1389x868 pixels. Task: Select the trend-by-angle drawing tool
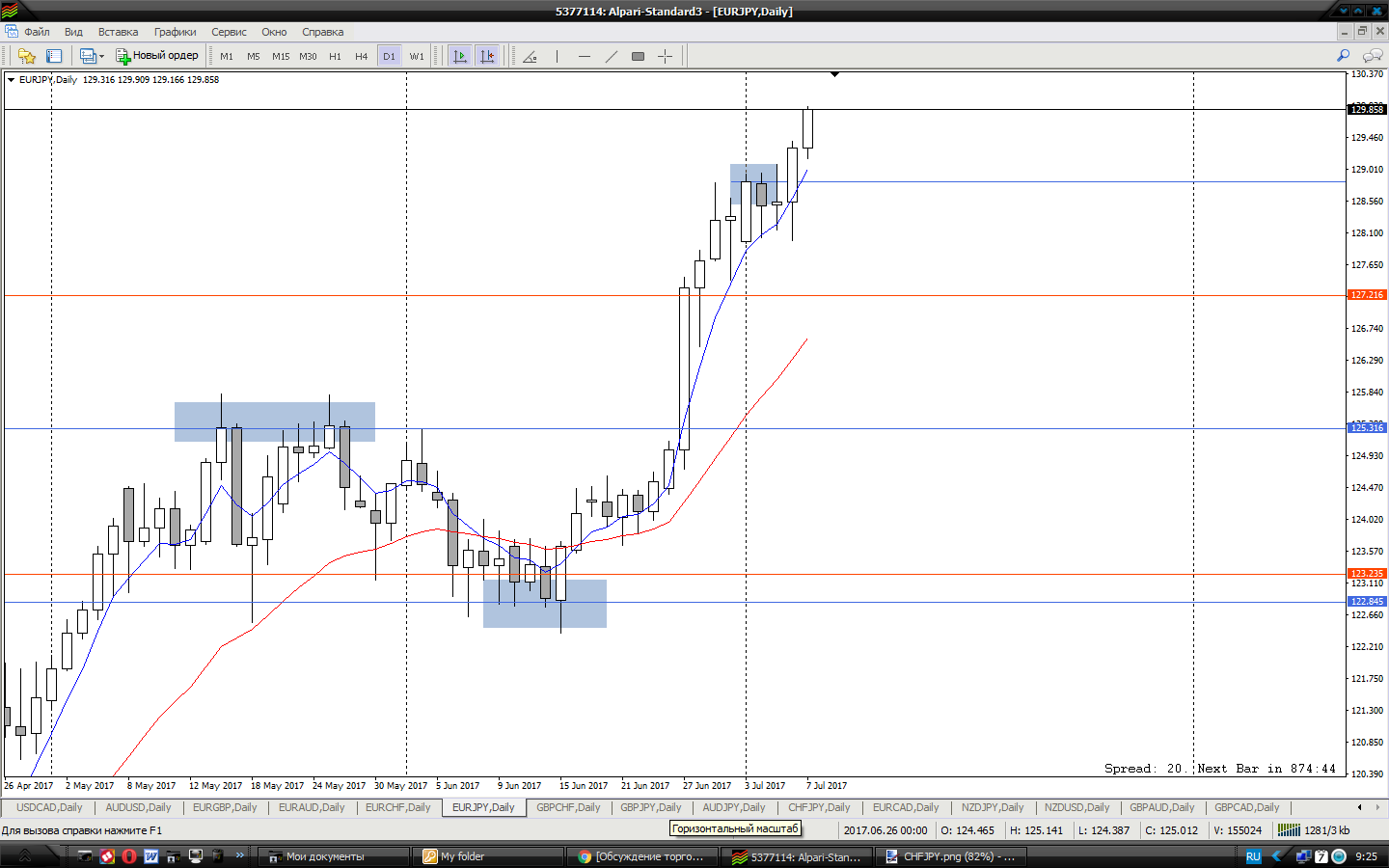pos(530,56)
